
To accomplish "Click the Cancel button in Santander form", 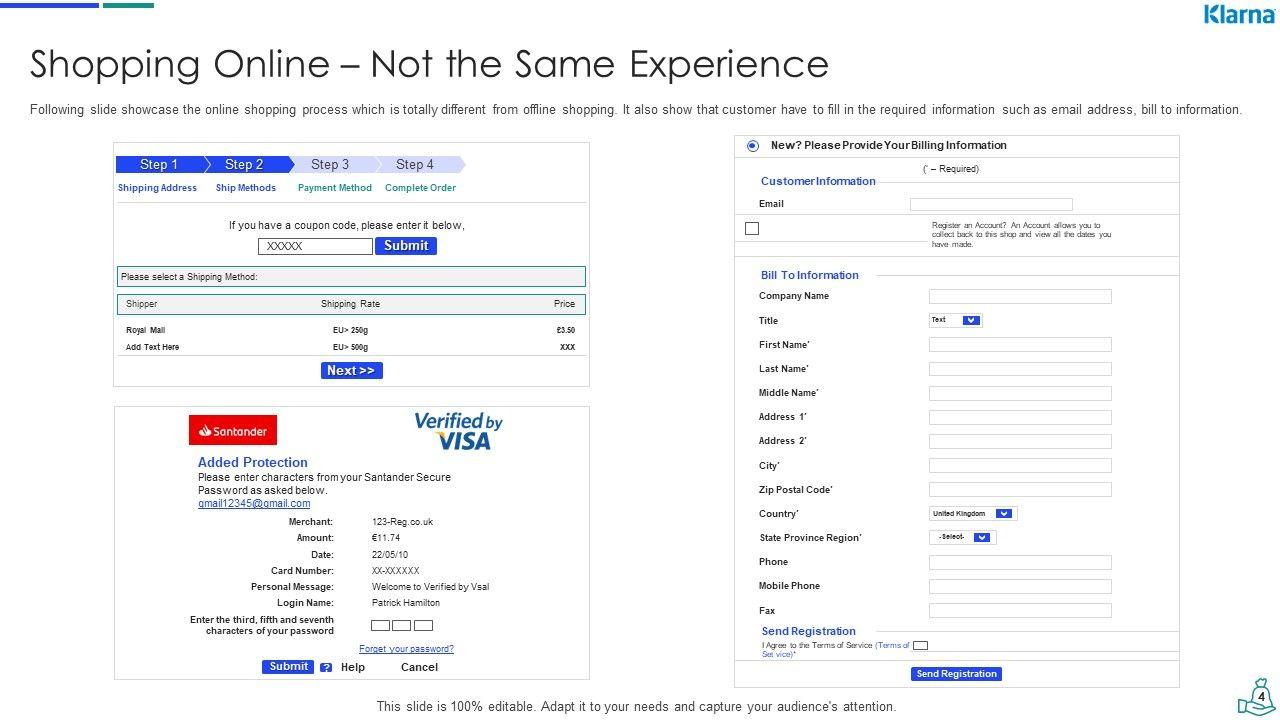I will (x=419, y=667).
